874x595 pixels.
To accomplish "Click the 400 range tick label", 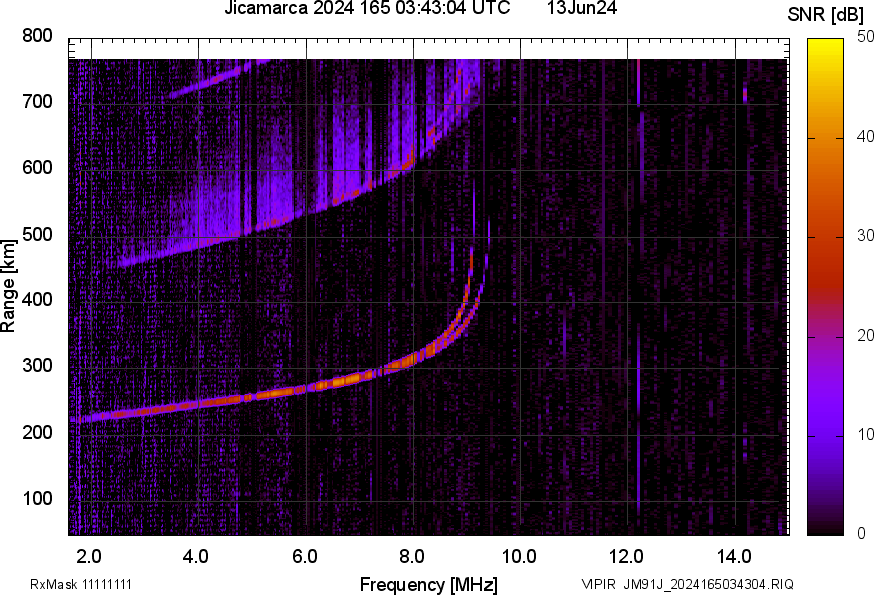I will 37,299.
